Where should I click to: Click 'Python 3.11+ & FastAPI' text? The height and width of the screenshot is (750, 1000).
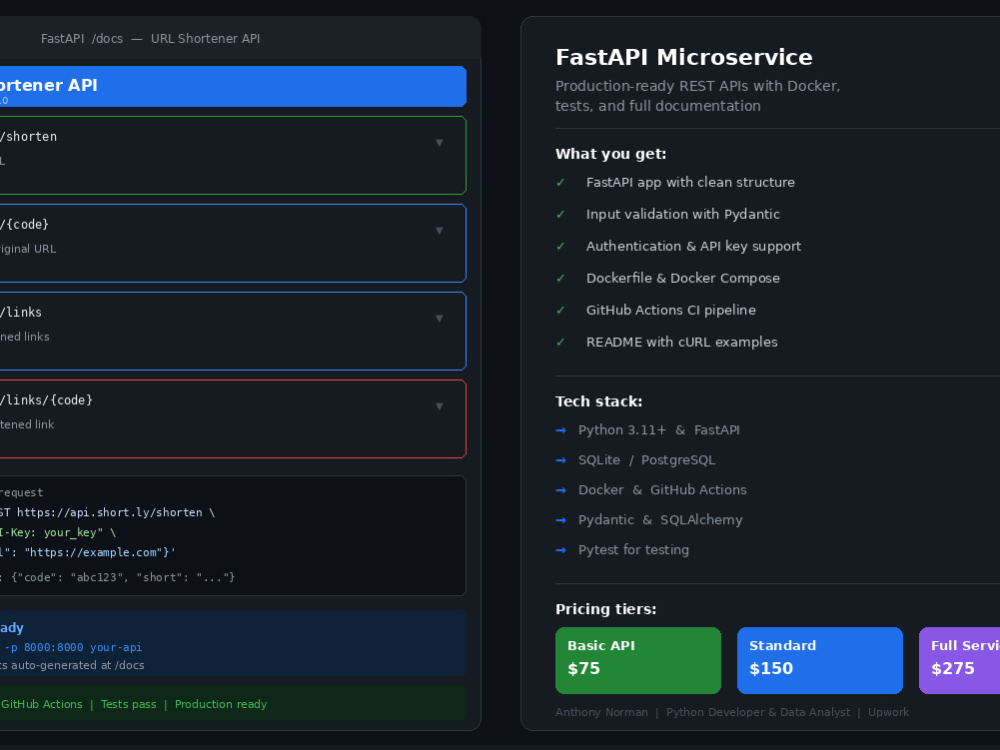(659, 430)
